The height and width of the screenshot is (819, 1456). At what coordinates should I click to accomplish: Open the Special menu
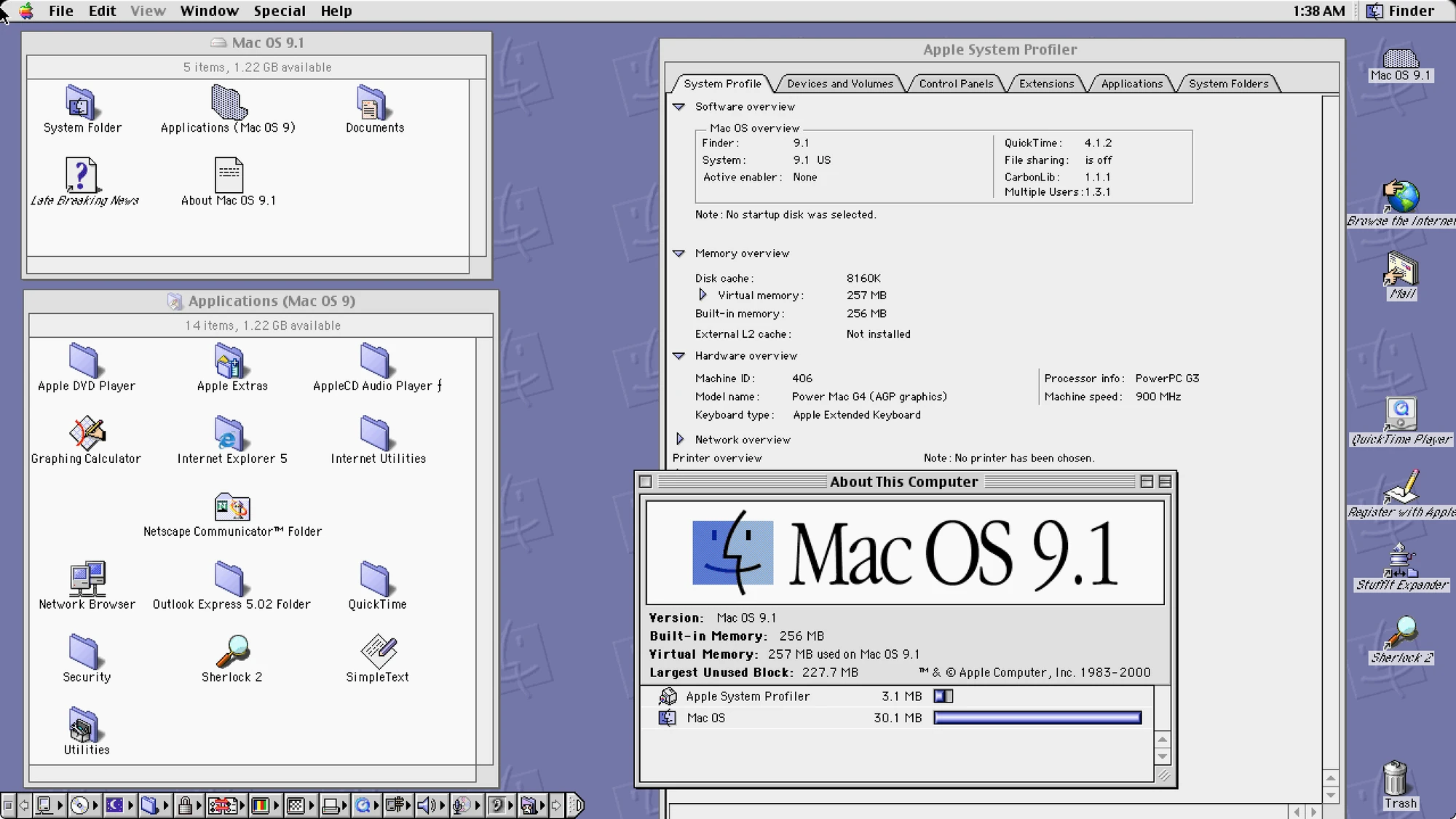click(x=280, y=11)
